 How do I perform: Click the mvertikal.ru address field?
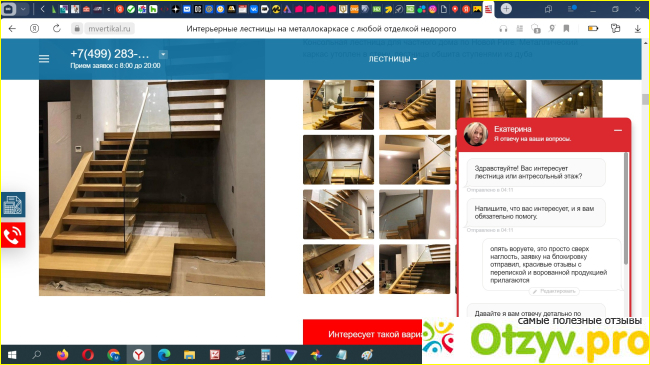point(109,29)
